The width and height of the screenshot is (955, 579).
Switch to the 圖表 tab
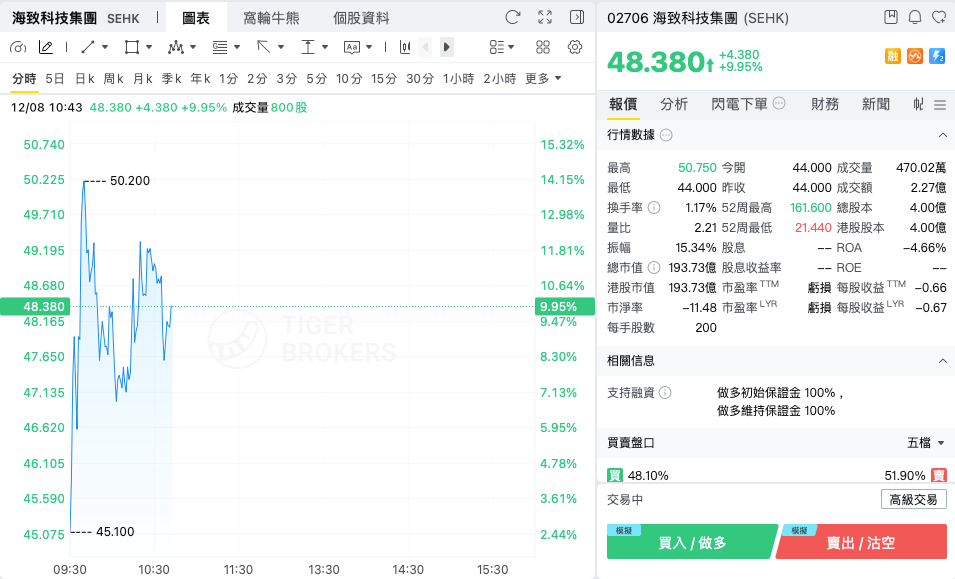pyautogui.click(x=196, y=18)
